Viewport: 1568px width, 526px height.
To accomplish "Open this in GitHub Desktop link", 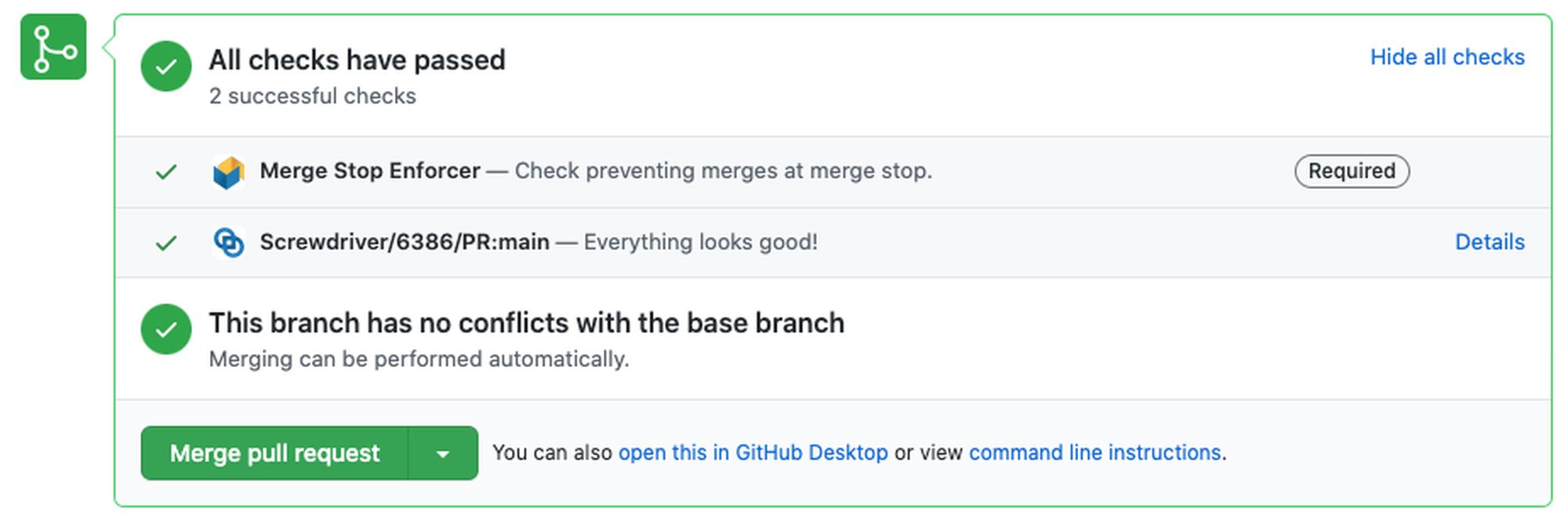I will pyautogui.click(x=753, y=452).
